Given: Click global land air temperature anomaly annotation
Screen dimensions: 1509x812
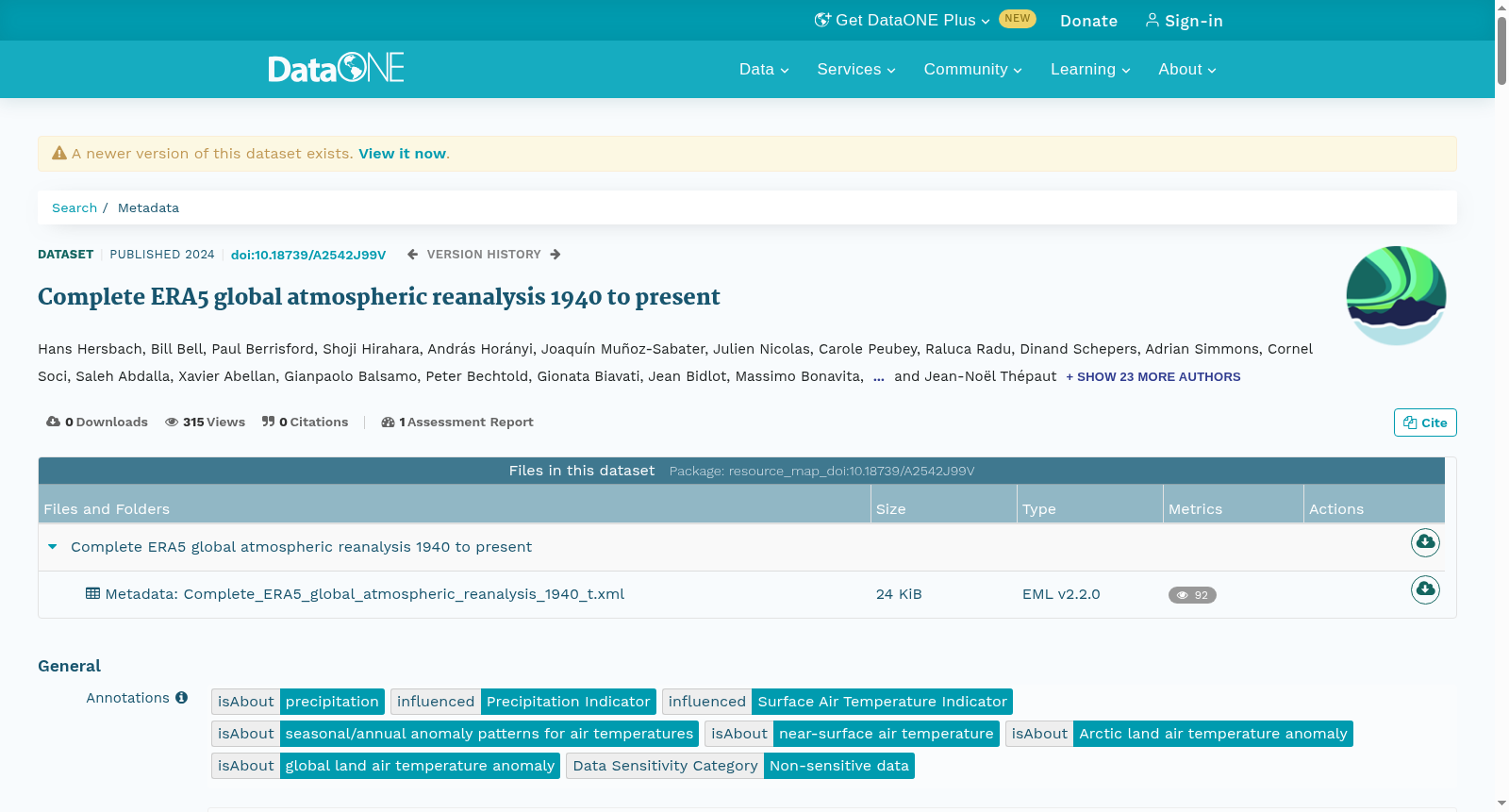Looking at the screenshot, I should tap(420, 766).
